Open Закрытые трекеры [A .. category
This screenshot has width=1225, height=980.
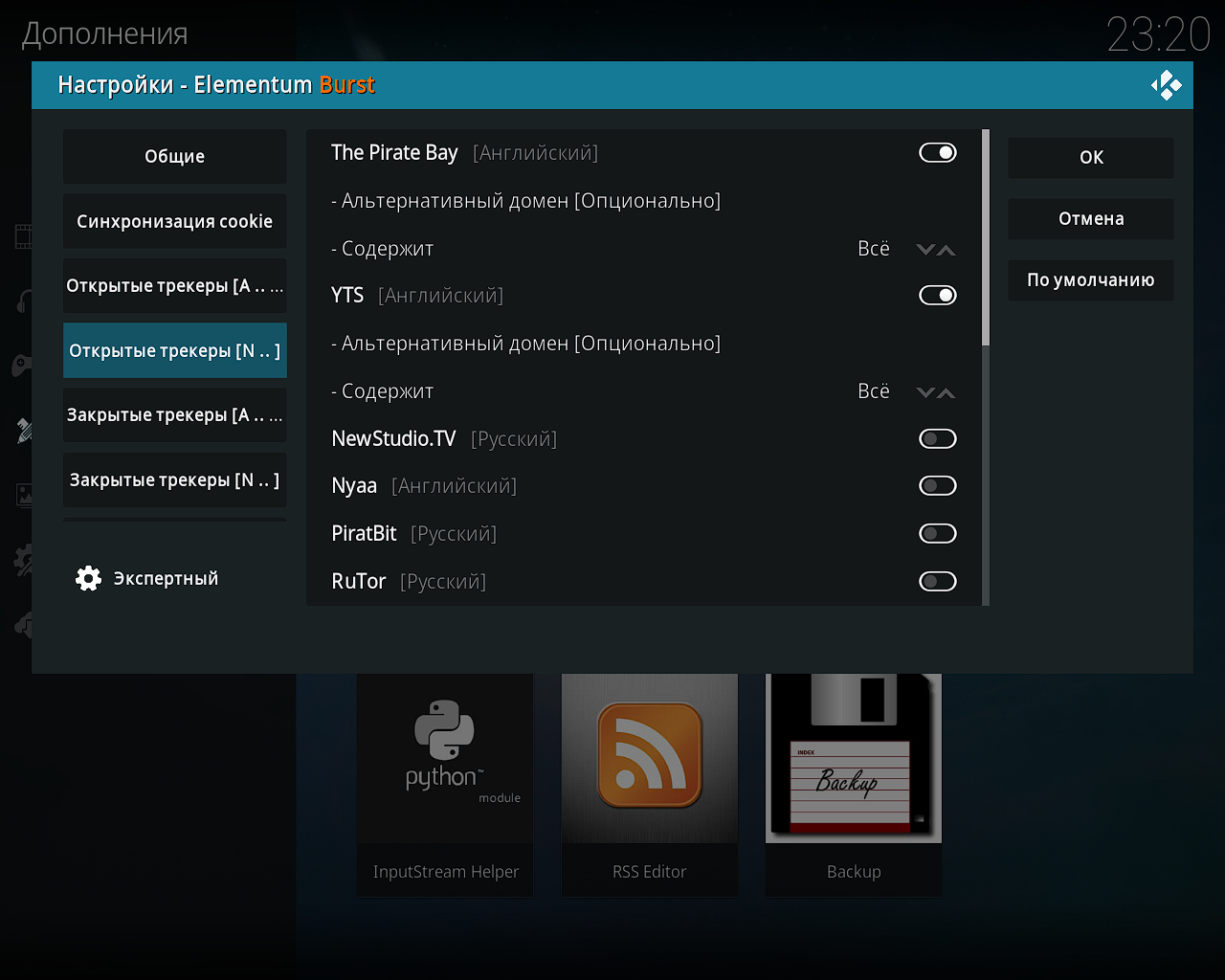click(x=174, y=414)
